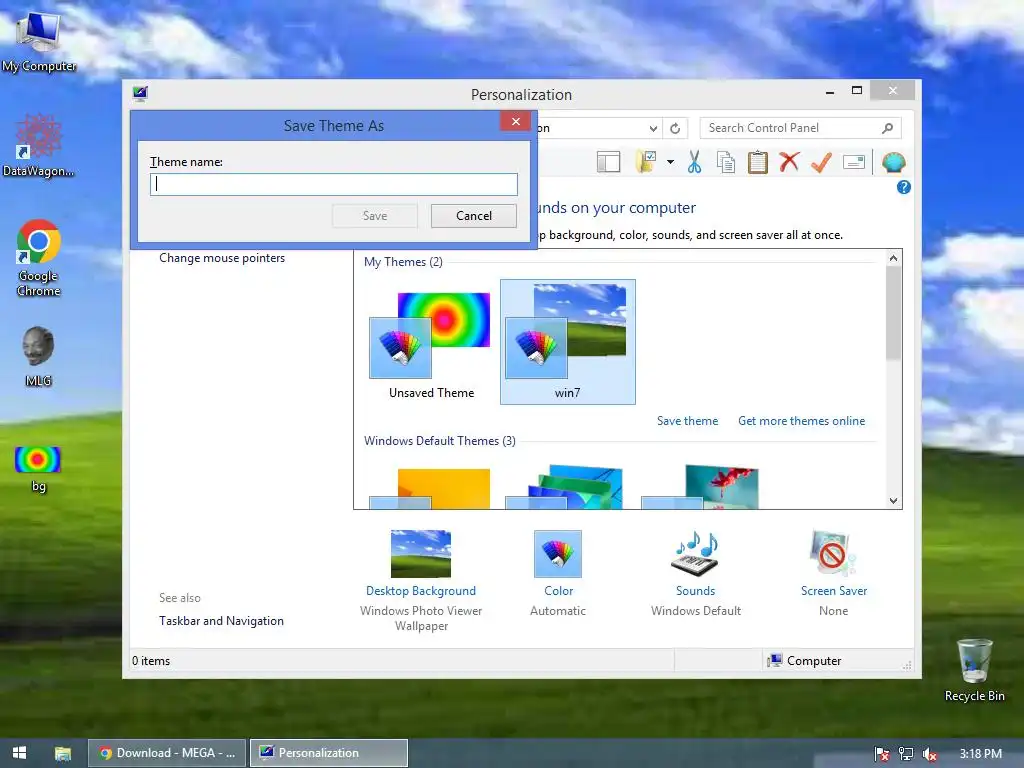Click the muted volume tray icon
1024x768 pixels.
930,754
